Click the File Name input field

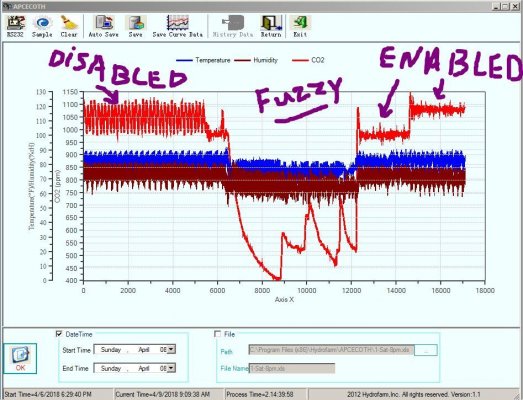(x=292, y=368)
